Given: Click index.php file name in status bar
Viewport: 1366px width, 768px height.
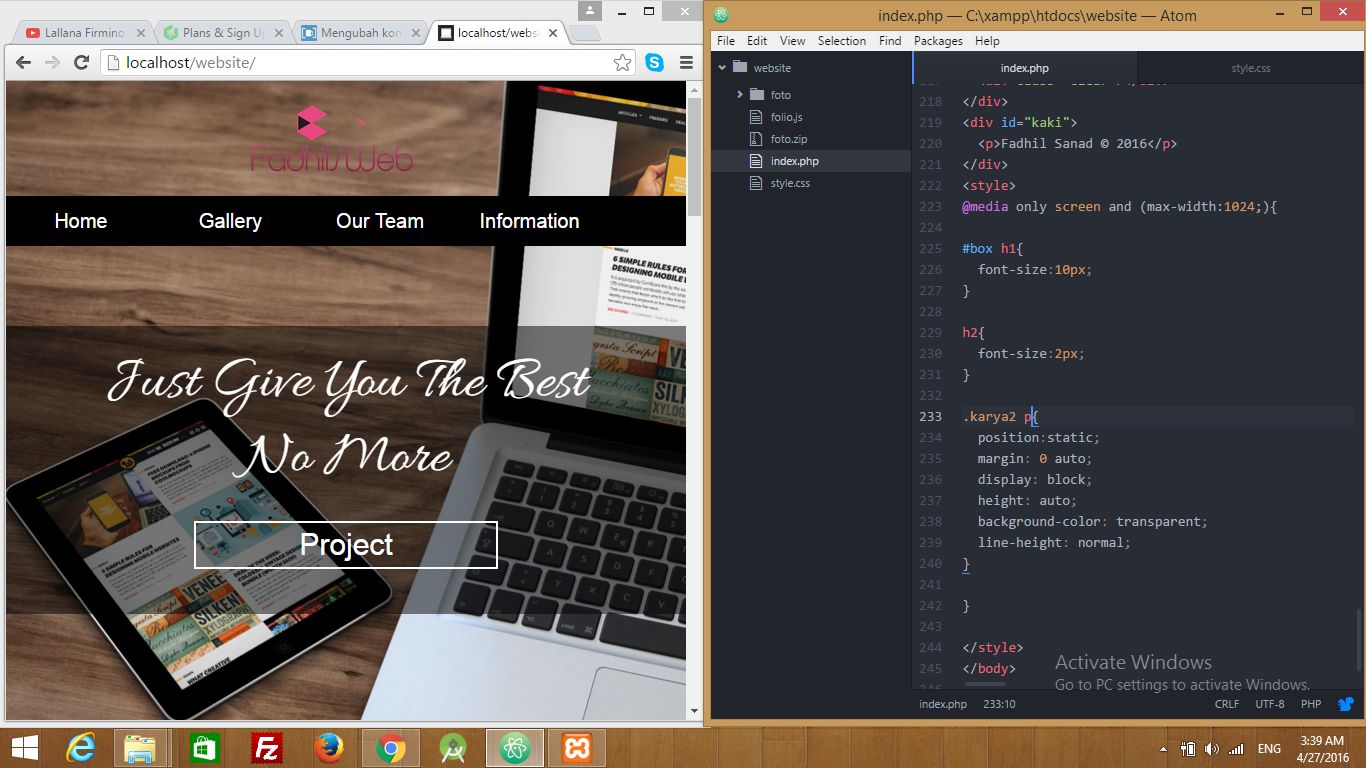Looking at the screenshot, I should (943, 704).
